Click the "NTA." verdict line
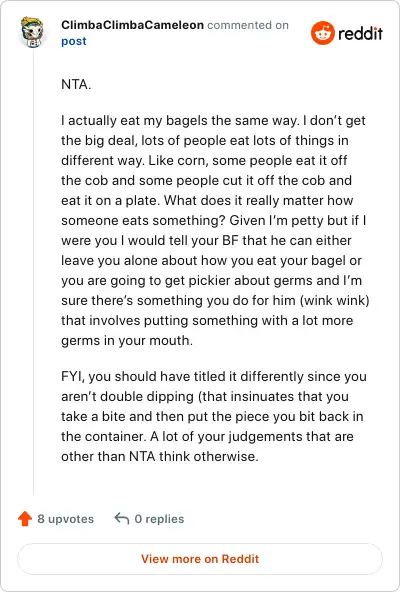The width and height of the screenshot is (400, 592). (76, 84)
